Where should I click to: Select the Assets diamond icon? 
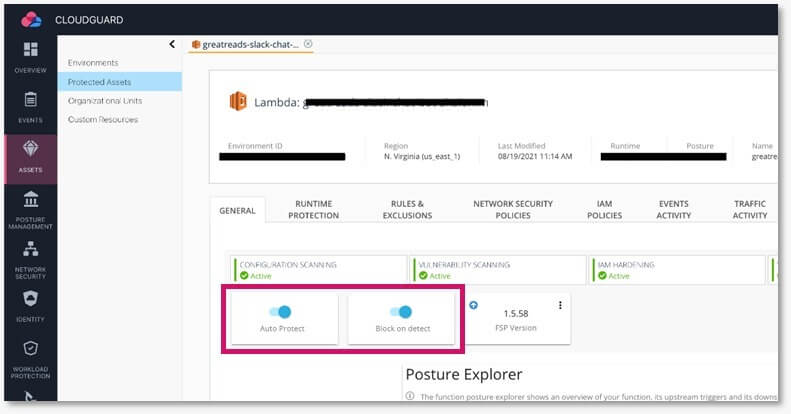30,149
